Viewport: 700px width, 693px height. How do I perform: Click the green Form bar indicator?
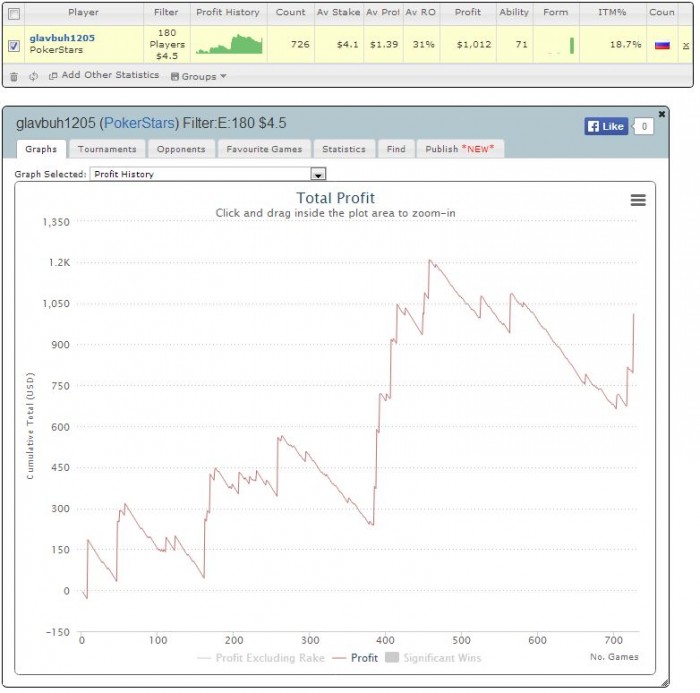pyautogui.click(x=572, y=45)
